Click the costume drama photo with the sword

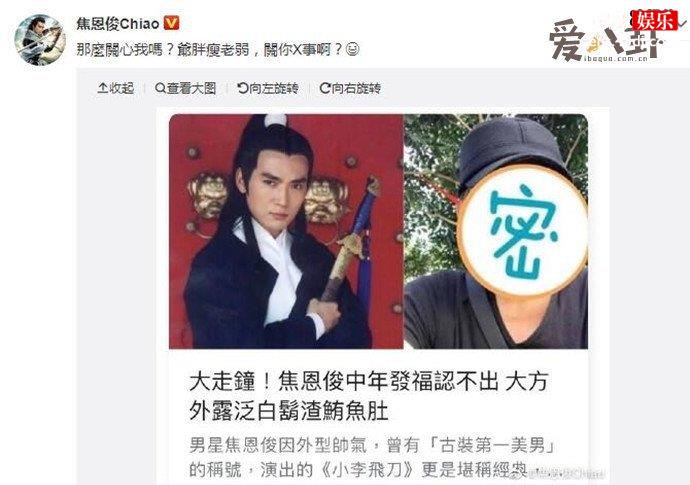pyautogui.click(x=286, y=231)
